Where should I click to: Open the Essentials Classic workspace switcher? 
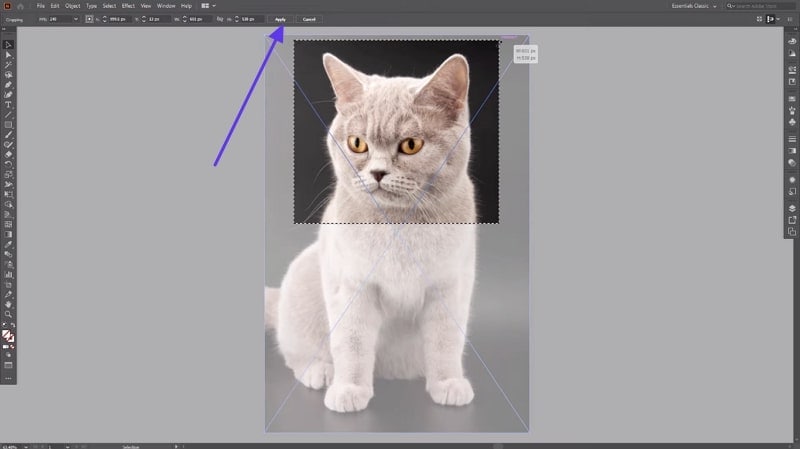(694, 6)
